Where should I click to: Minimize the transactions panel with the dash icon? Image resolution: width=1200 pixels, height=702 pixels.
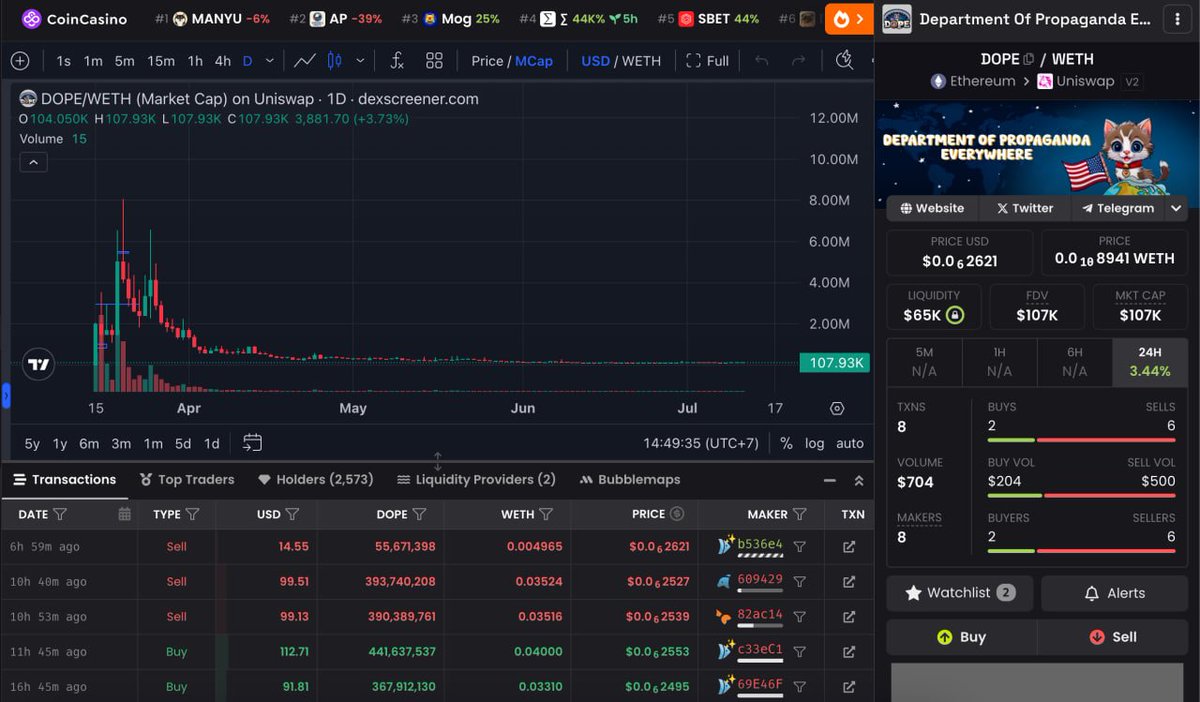tap(830, 480)
